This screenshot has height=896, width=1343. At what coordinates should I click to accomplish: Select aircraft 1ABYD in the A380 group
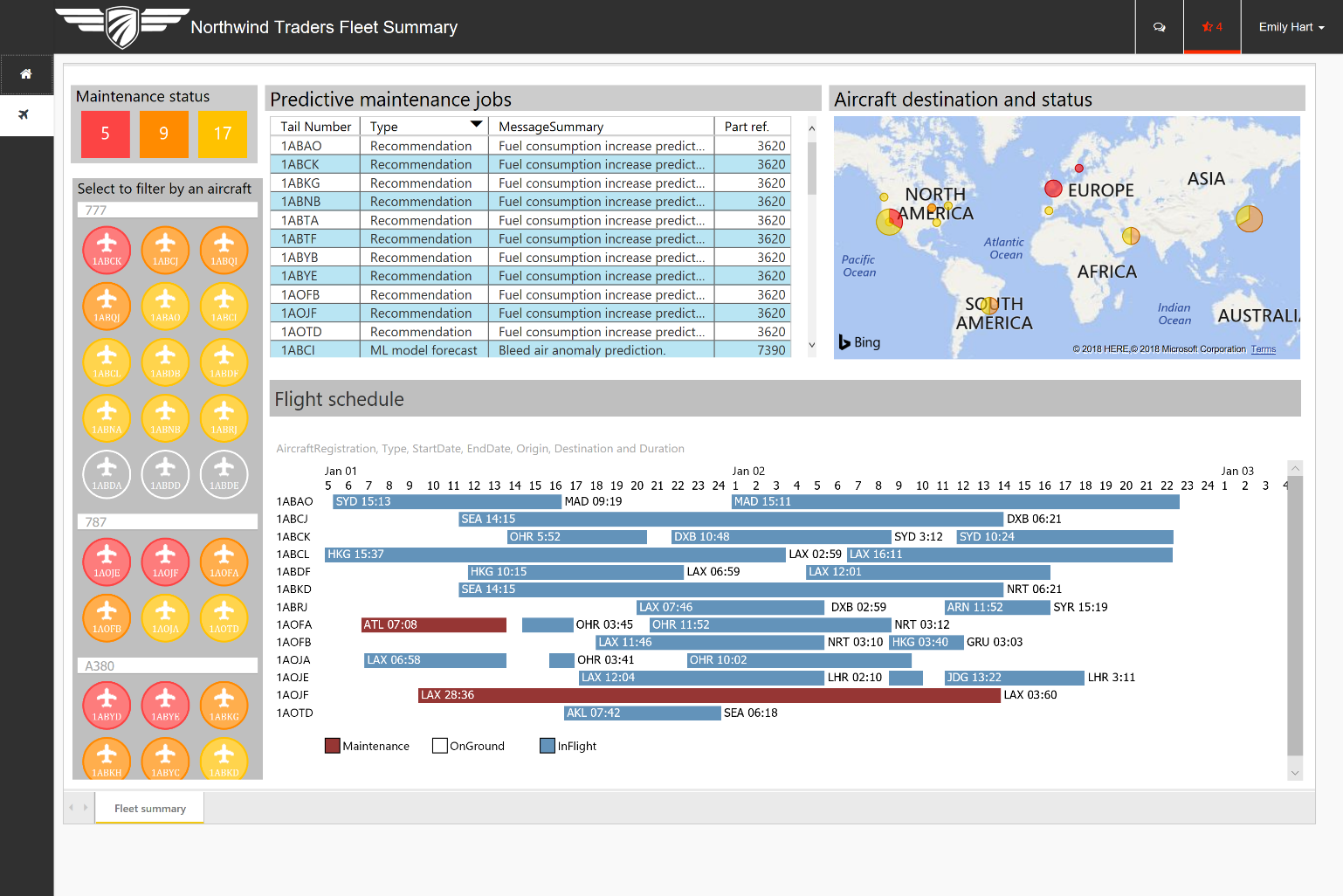107,705
